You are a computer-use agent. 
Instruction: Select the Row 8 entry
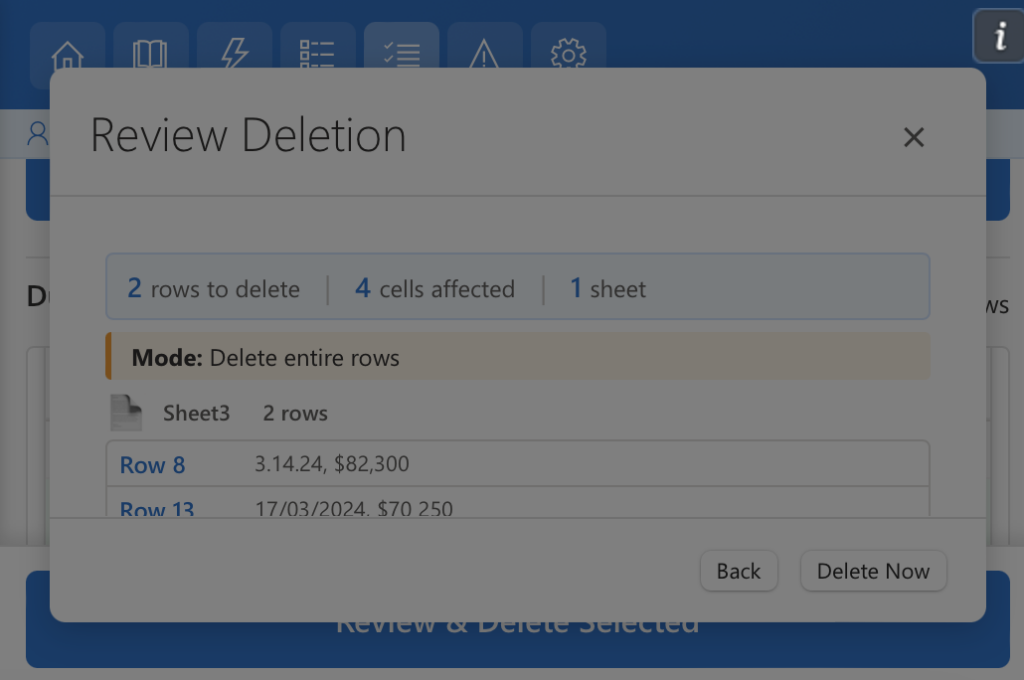point(152,465)
